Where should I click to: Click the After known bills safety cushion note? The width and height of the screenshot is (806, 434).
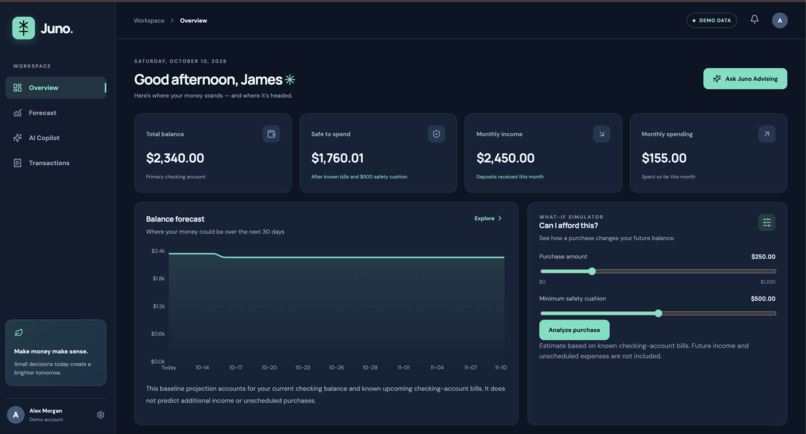[x=359, y=177]
